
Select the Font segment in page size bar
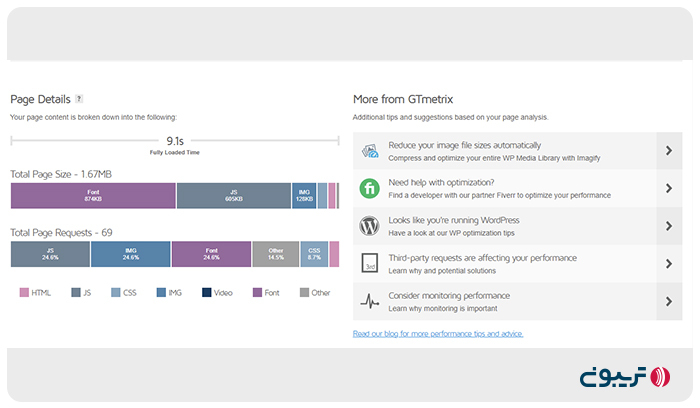(93, 196)
